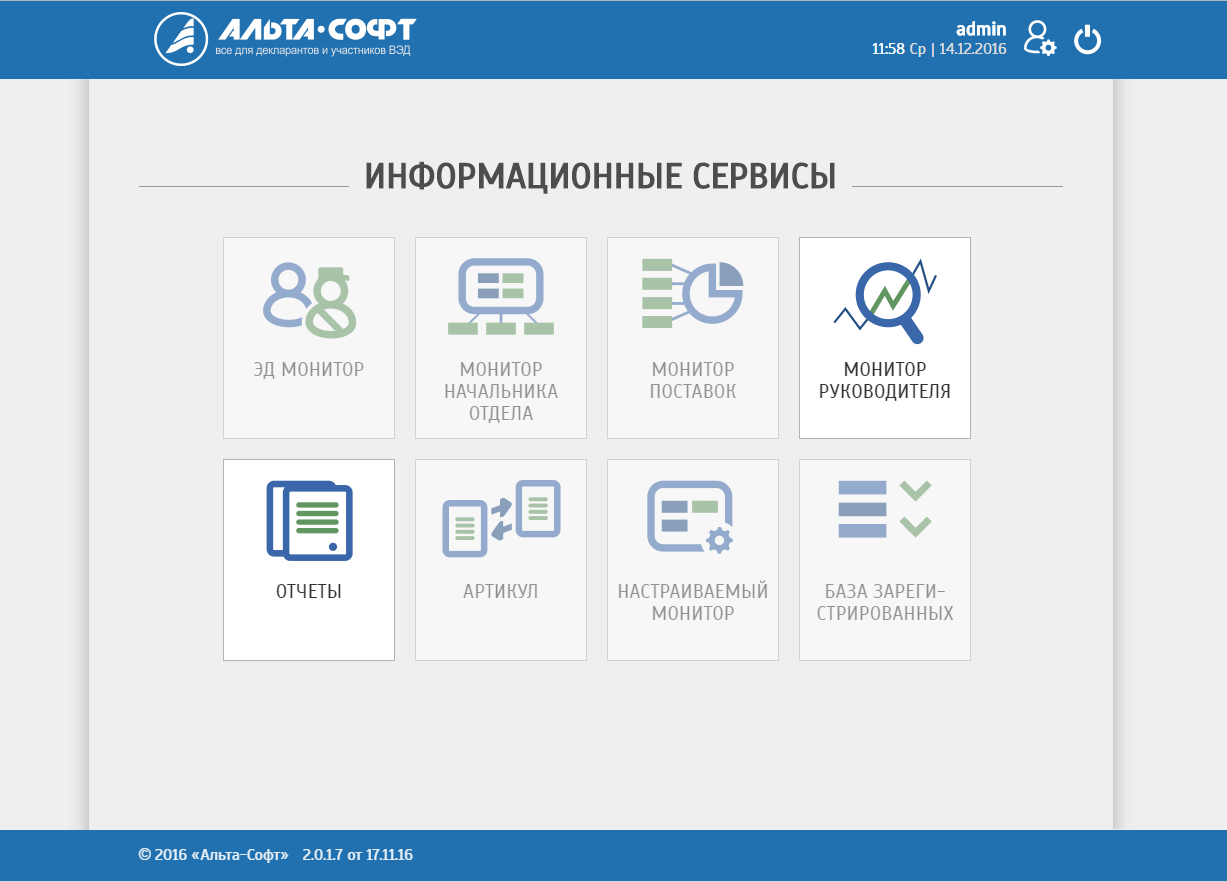The height and width of the screenshot is (882, 1227).
Task: Open the БАЗА ЗАРЕГИСТРИРОВАННЫХ label
Action: (x=885, y=602)
